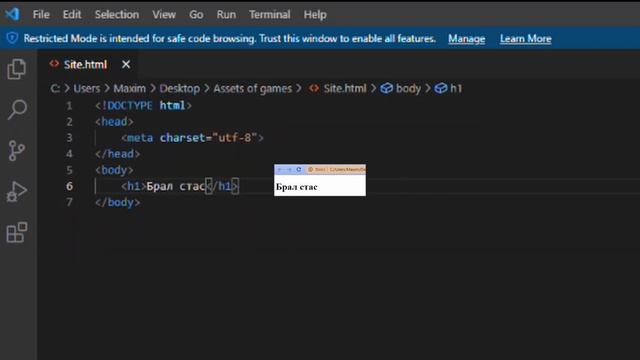Click line number 1 in the gutter
The width and height of the screenshot is (640, 360).
(x=69, y=106)
